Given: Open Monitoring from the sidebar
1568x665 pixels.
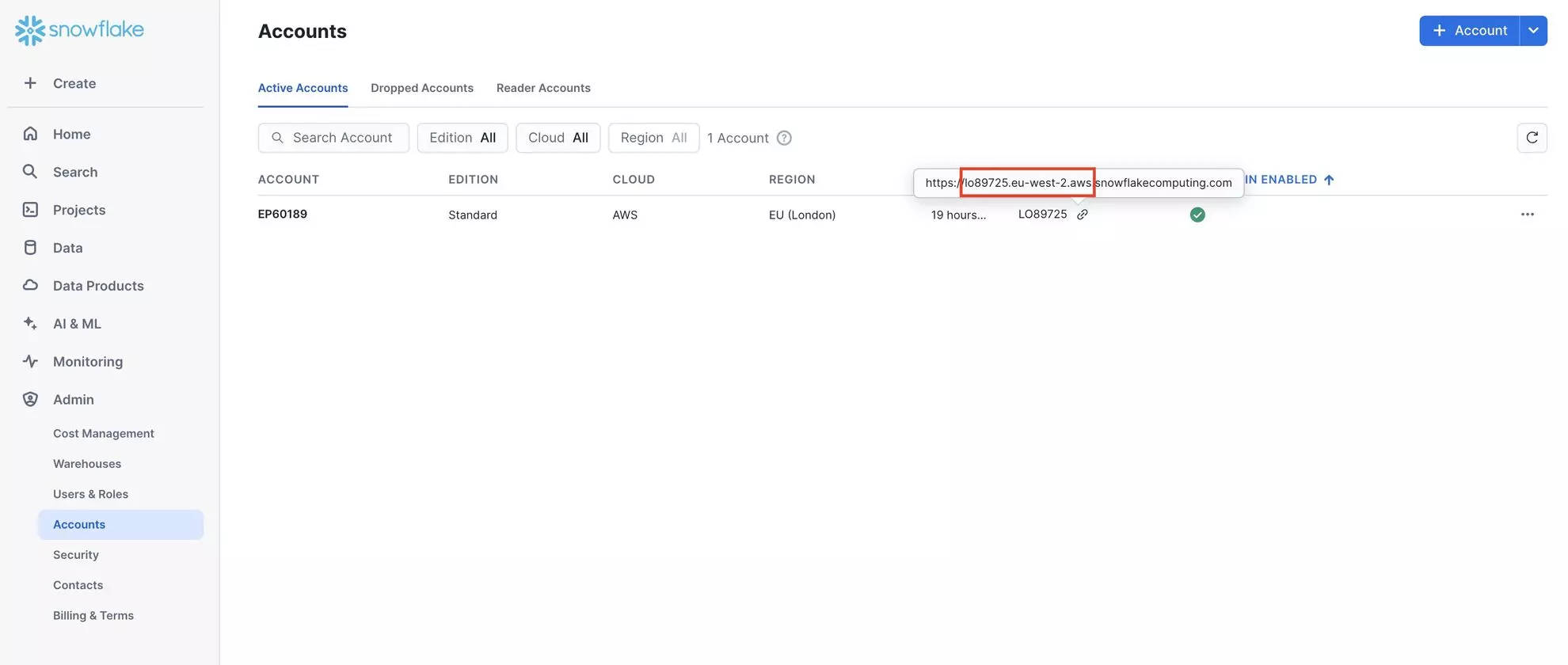Looking at the screenshot, I should [88, 362].
